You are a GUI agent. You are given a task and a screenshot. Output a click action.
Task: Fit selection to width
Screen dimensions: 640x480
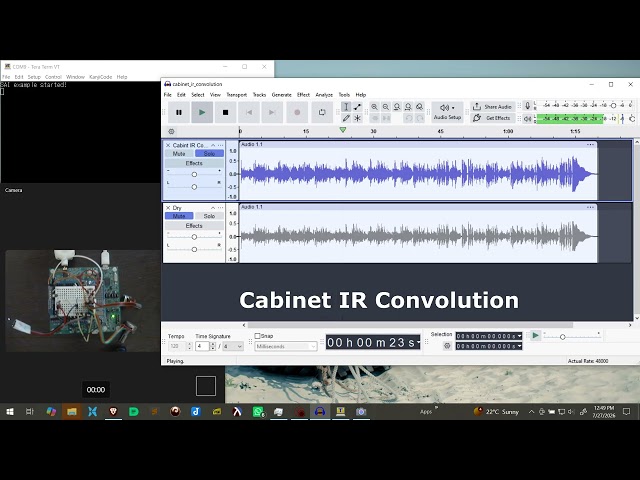pos(397,107)
